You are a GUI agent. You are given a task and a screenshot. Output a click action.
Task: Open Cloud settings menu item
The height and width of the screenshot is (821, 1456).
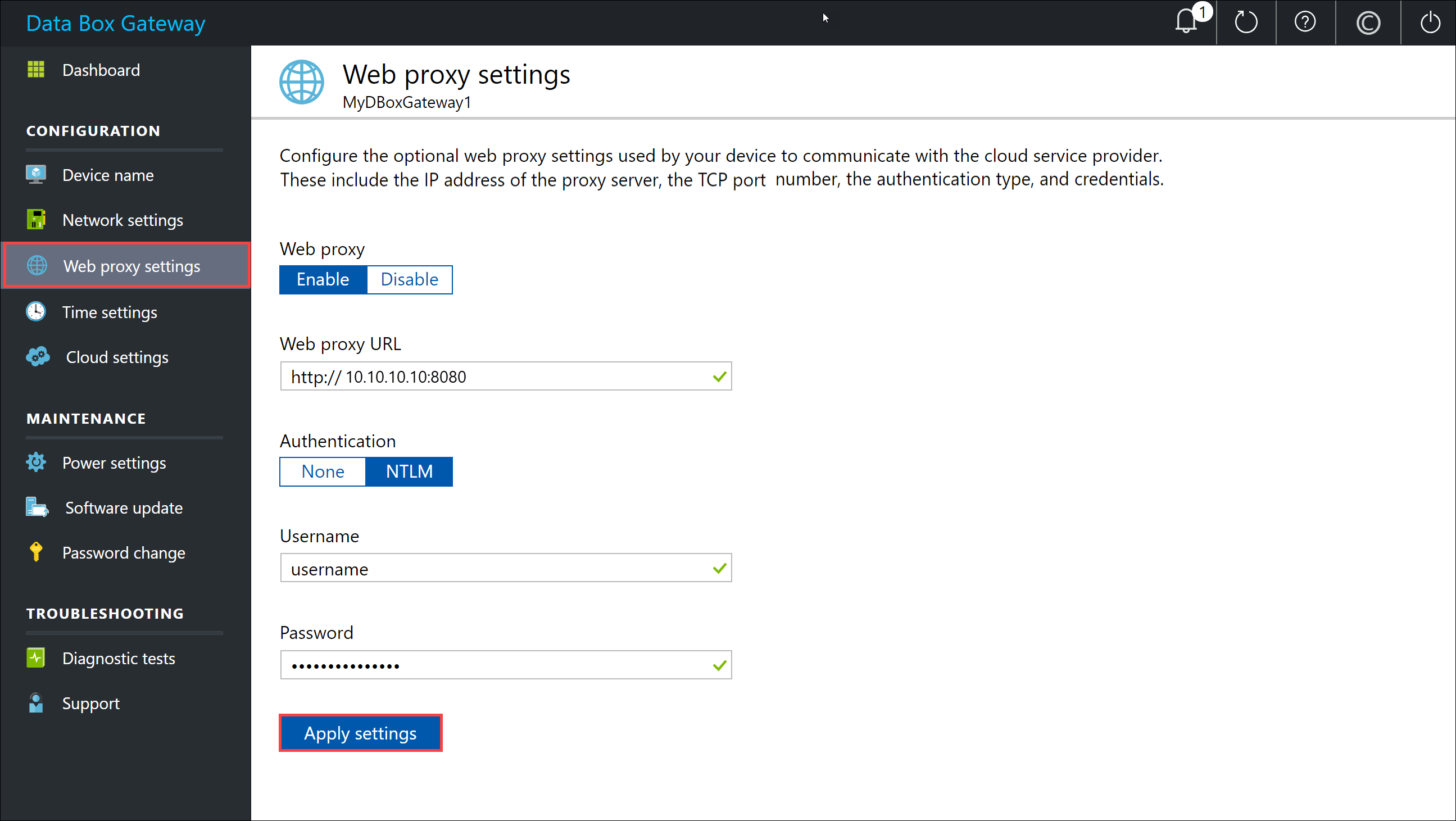click(116, 357)
